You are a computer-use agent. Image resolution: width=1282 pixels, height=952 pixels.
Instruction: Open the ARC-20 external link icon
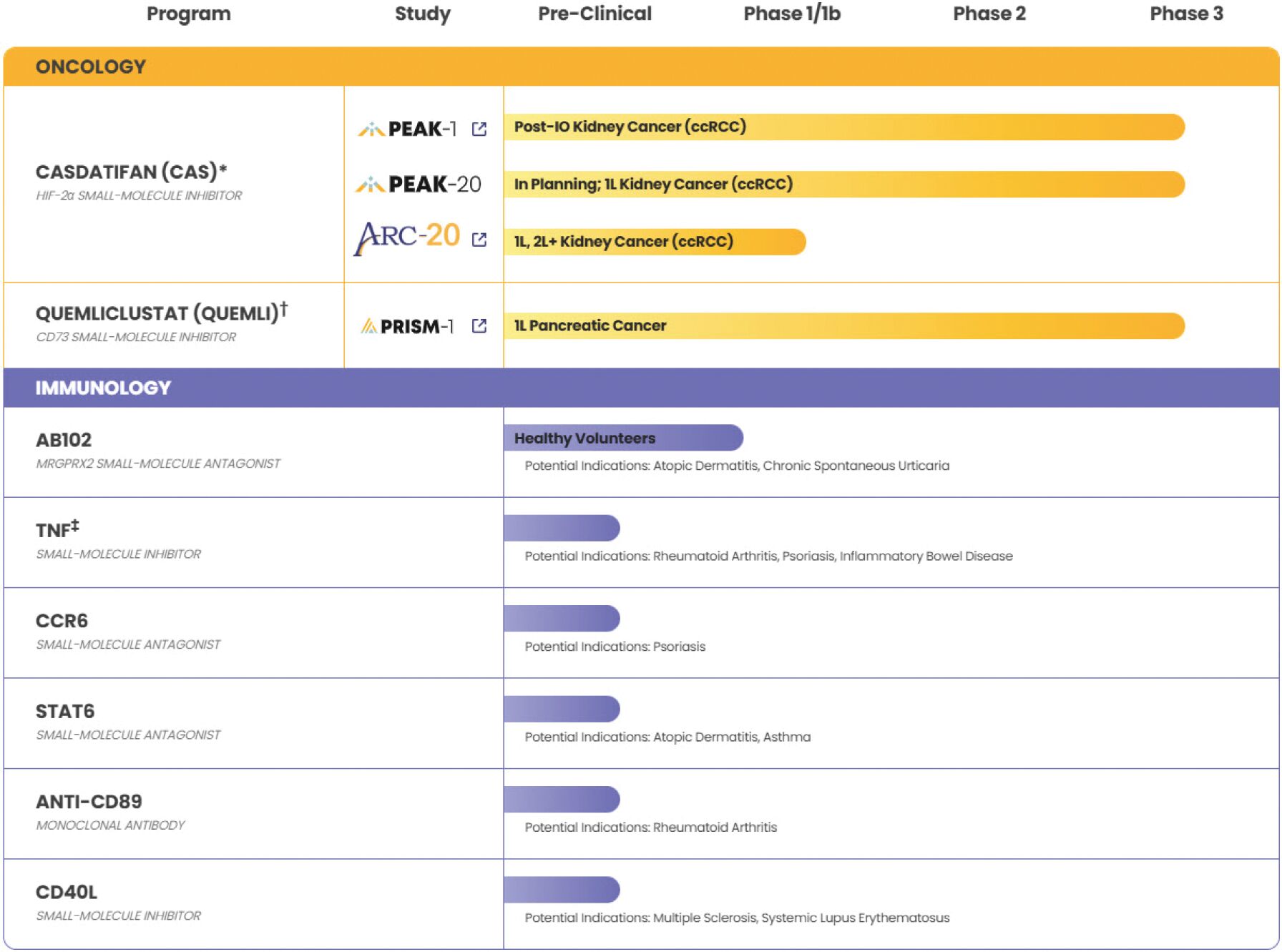tap(479, 240)
